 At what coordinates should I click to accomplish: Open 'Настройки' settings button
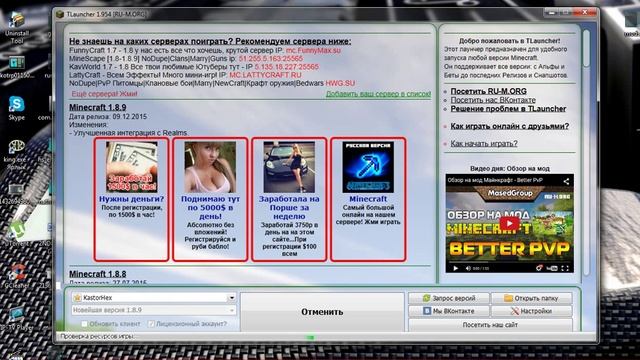[x=531, y=311]
